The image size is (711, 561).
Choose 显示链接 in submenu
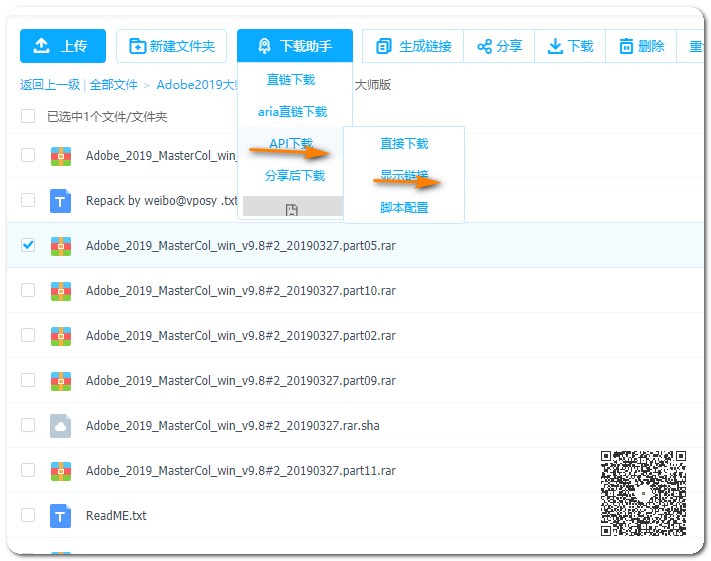(404, 175)
